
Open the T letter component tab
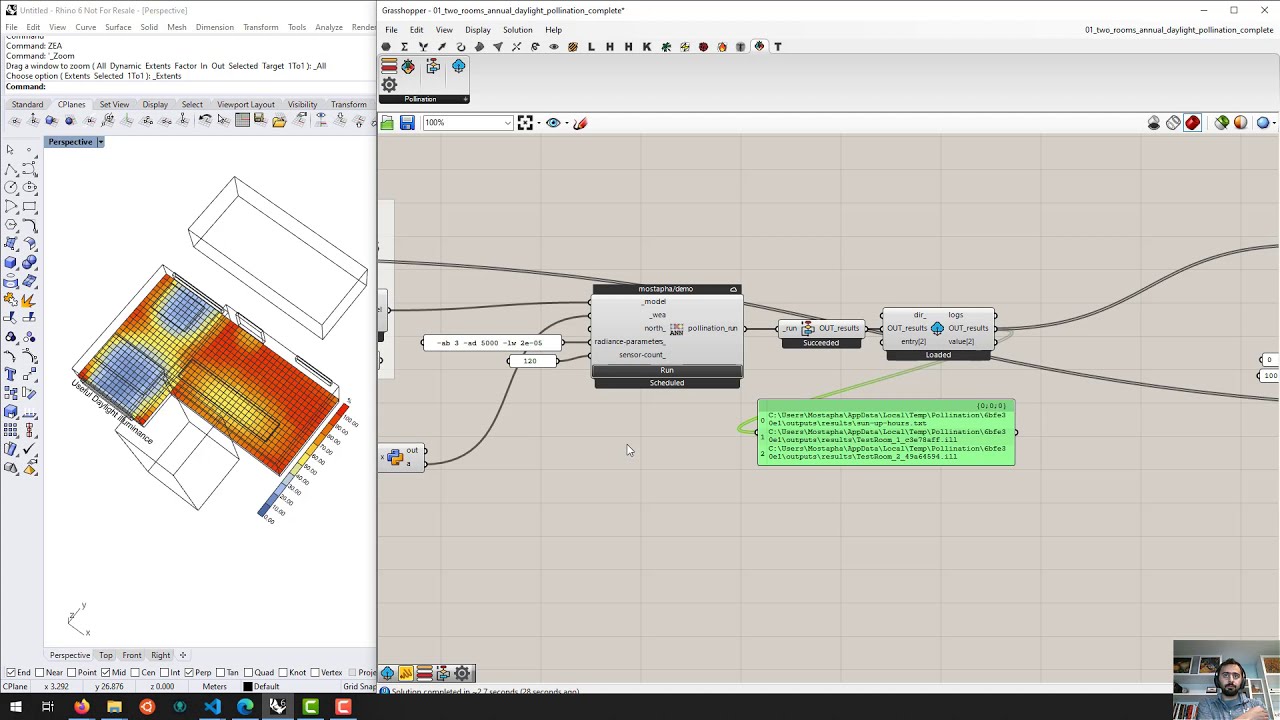coord(778,47)
